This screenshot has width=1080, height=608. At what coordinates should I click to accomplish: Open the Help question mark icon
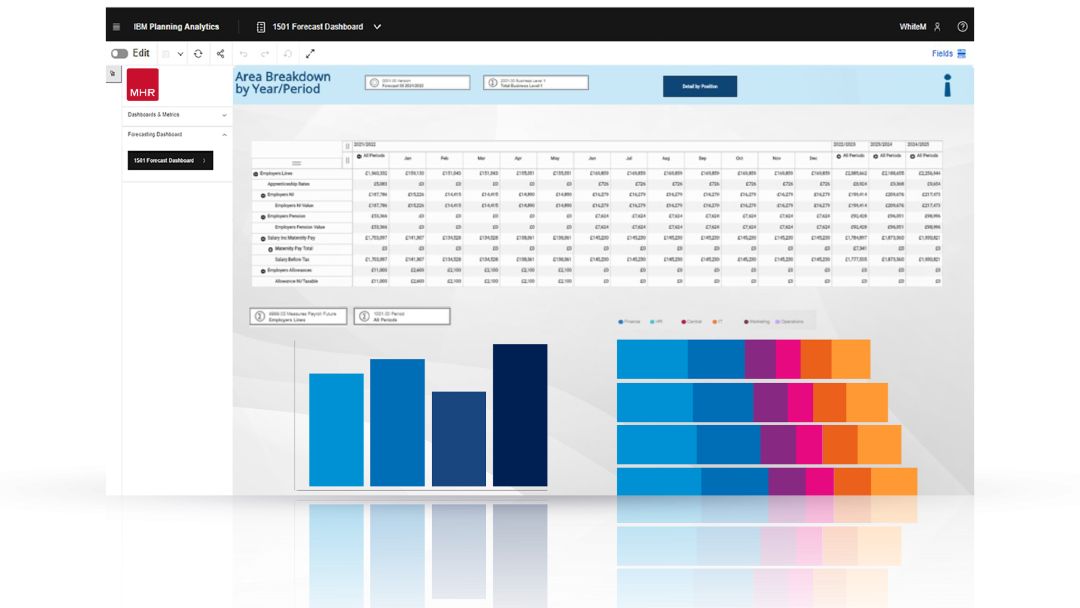click(962, 27)
